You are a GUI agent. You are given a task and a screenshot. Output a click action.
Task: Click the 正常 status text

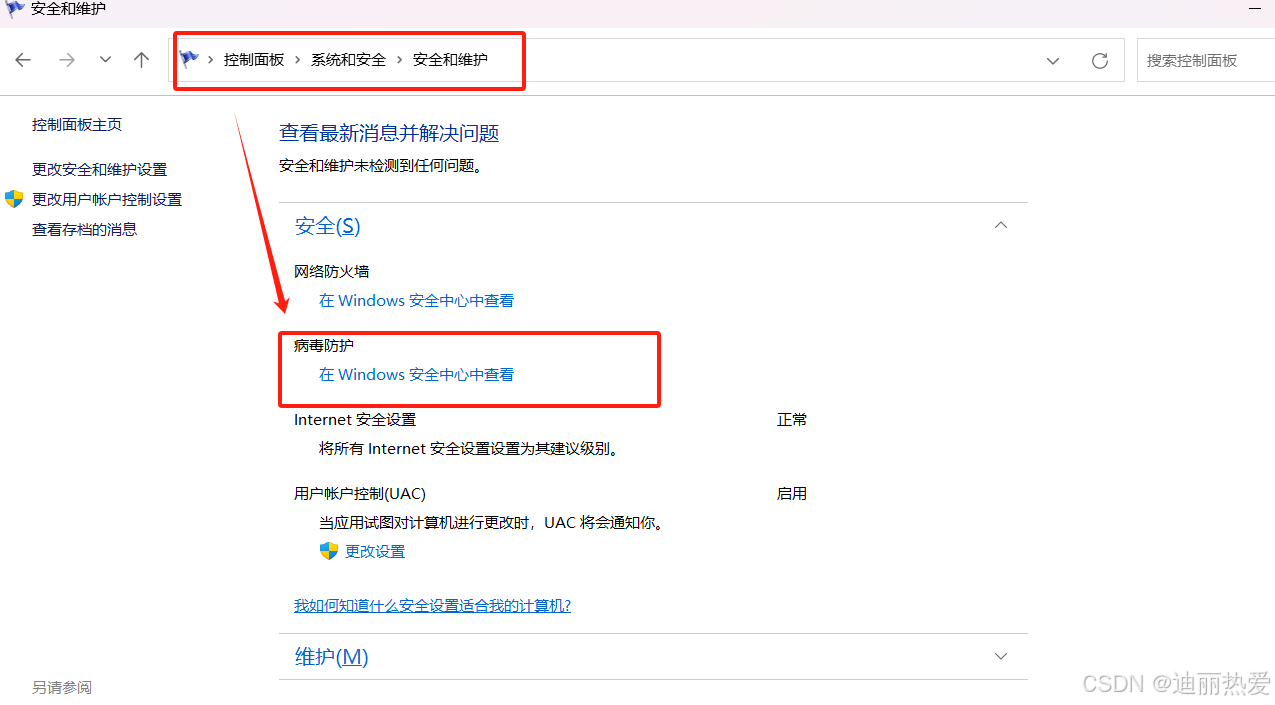[792, 420]
